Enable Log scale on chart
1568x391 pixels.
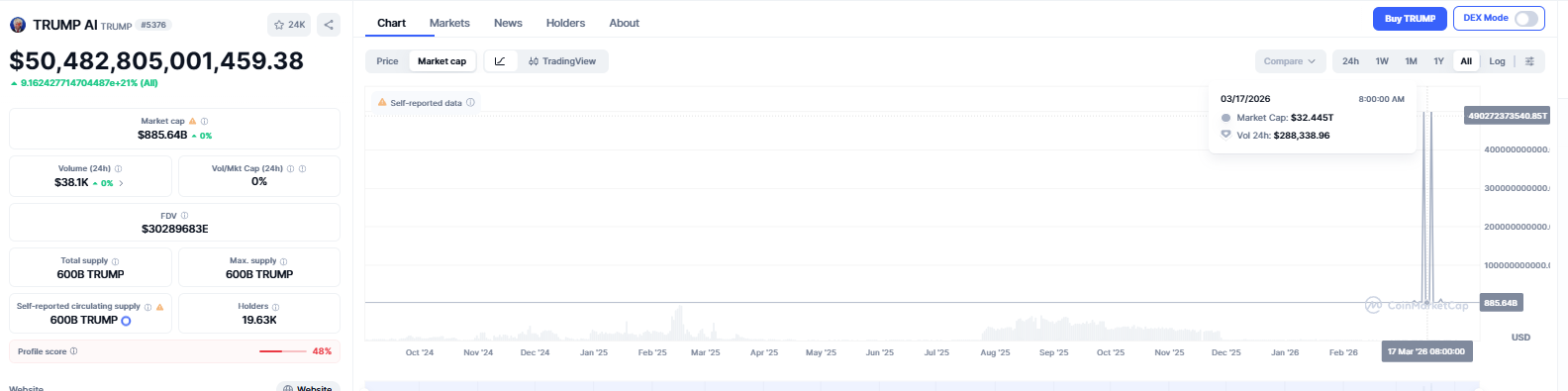1497,61
